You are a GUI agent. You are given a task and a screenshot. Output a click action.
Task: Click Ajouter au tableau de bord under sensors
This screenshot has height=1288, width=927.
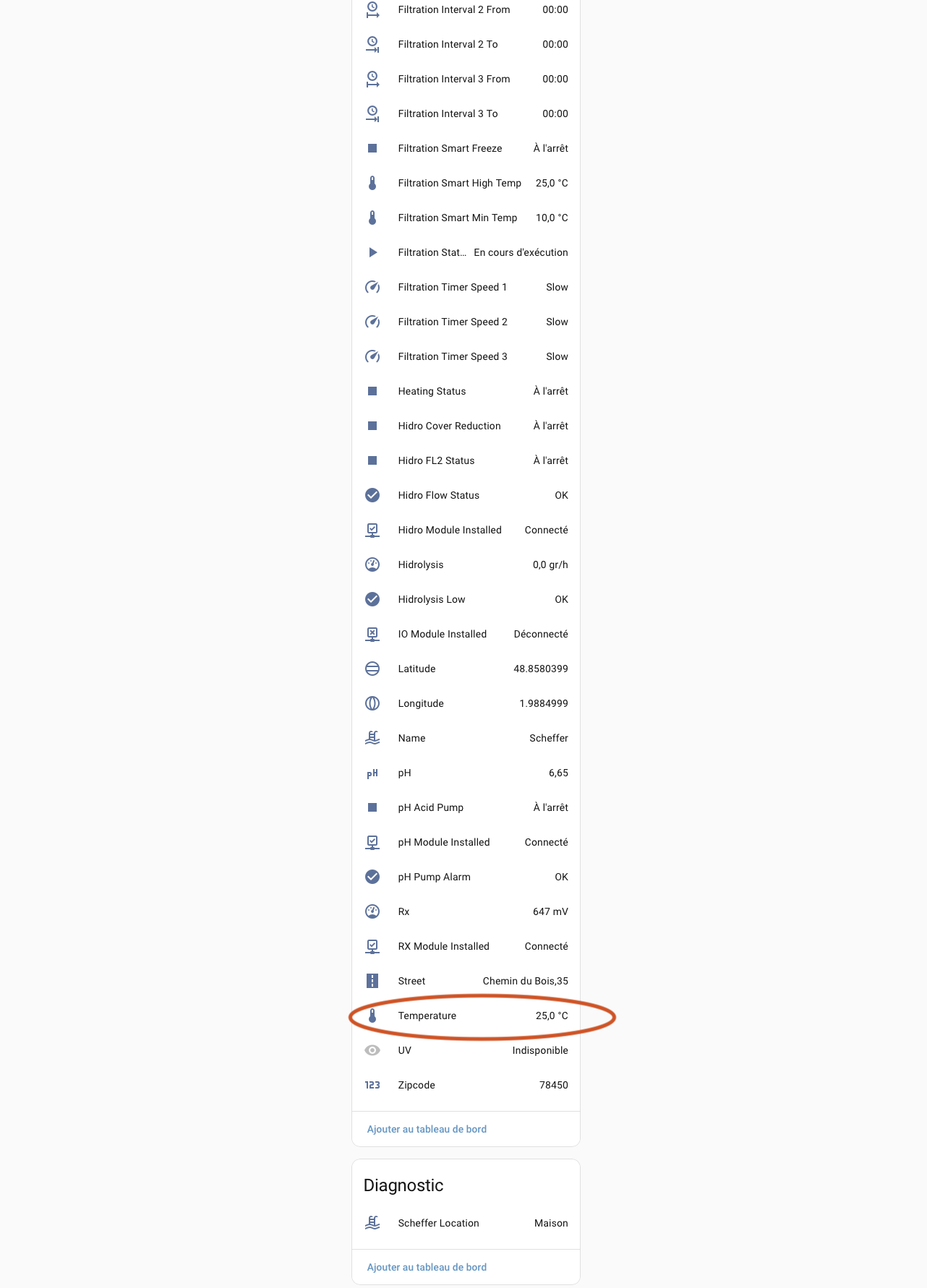[x=427, y=1129]
